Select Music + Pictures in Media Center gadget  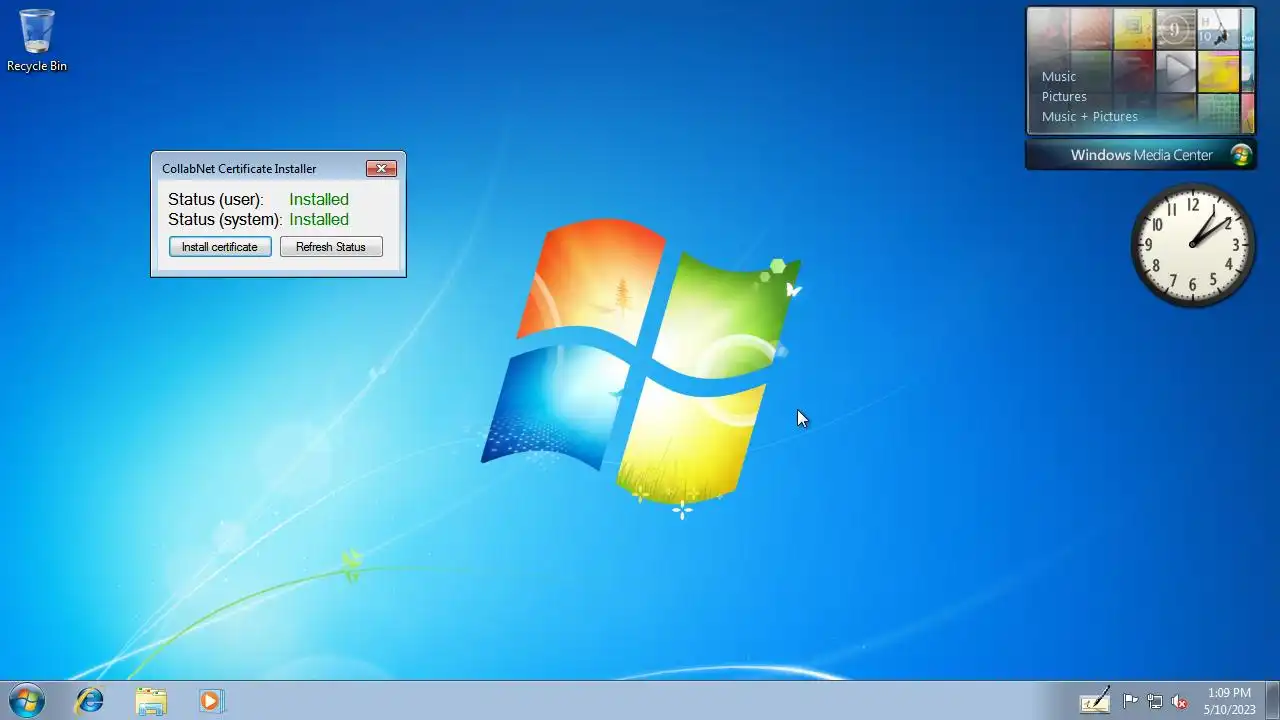coord(1090,116)
